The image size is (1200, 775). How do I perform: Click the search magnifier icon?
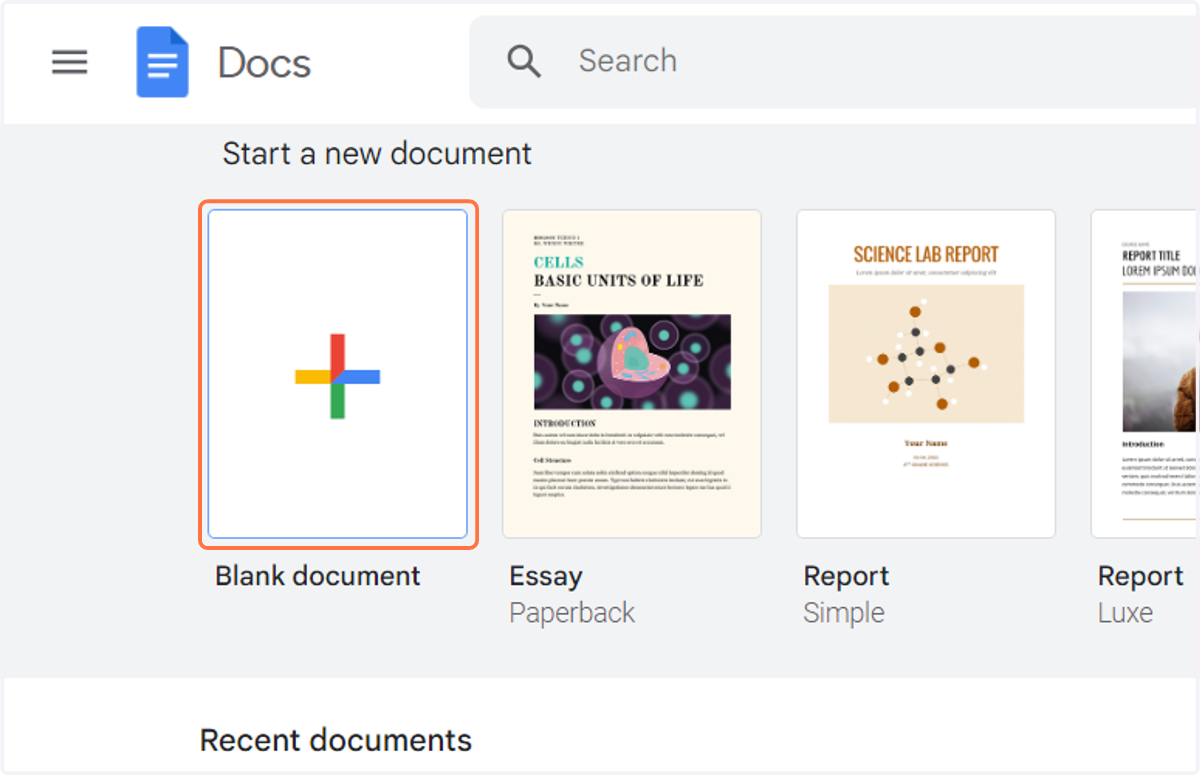pos(524,61)
